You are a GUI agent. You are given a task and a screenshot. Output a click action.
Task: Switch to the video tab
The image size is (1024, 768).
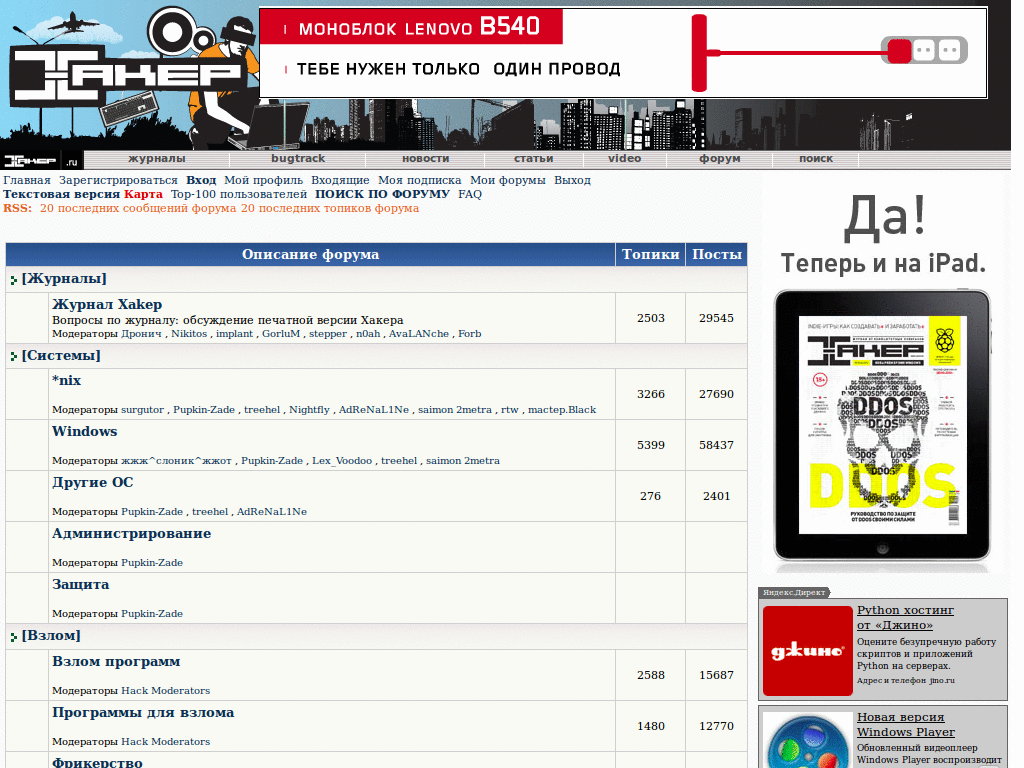[x=625, y=158]
